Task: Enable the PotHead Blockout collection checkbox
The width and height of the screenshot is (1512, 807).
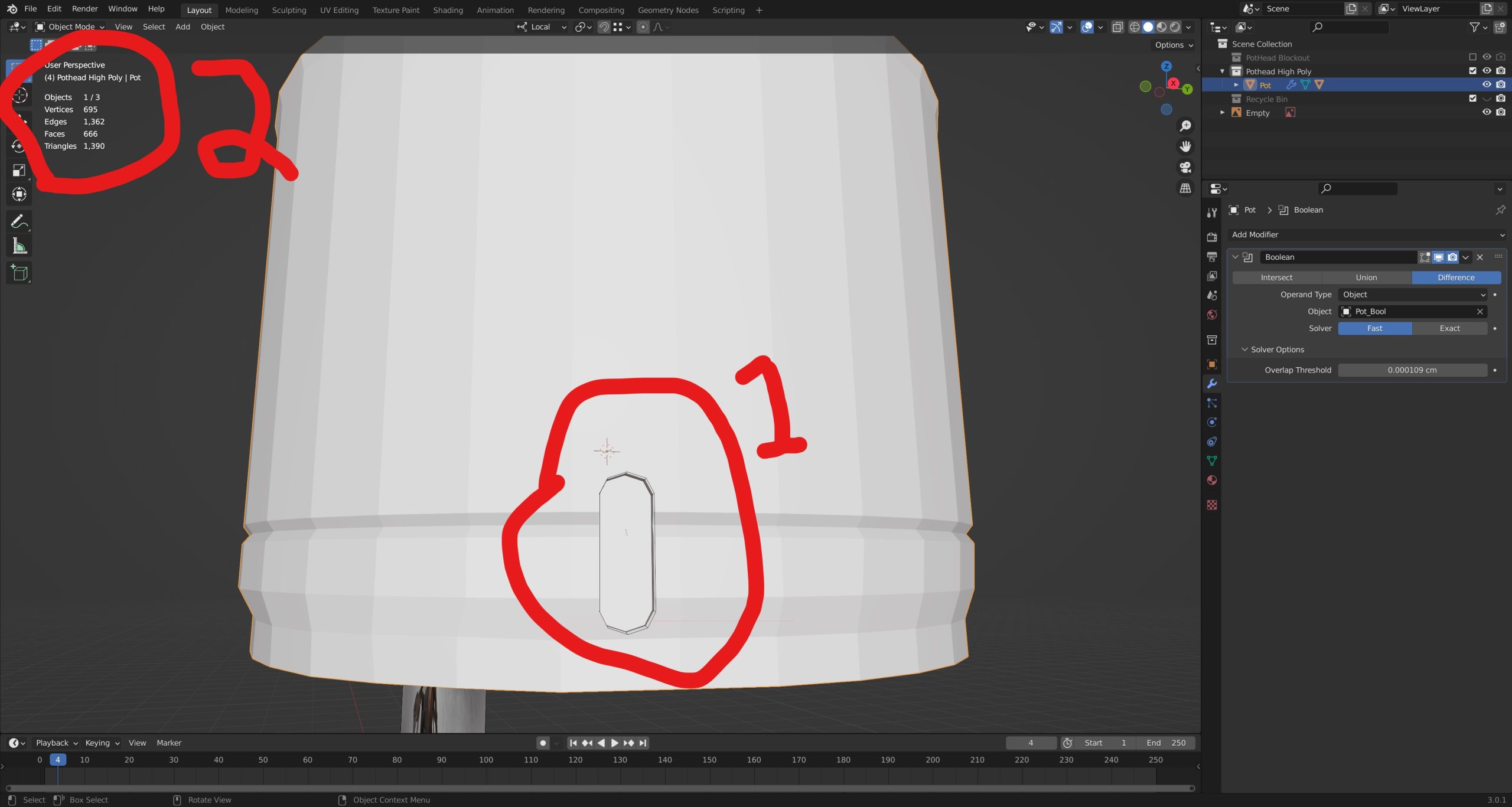Action: (x=1472, y=57)
